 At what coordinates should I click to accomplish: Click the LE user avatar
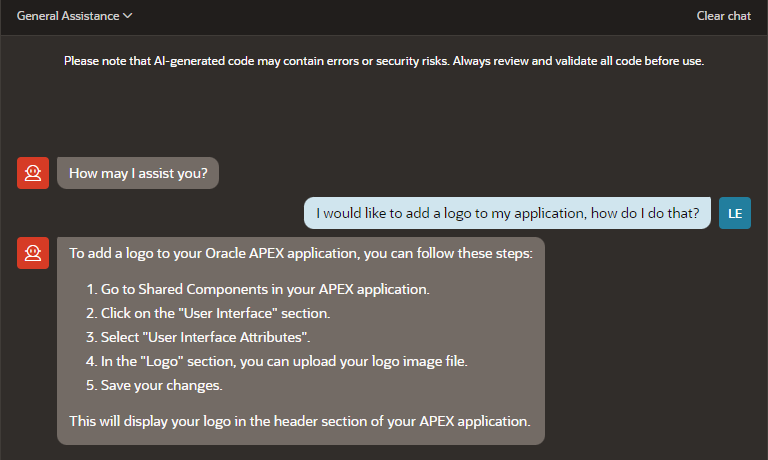click(735, 213)
